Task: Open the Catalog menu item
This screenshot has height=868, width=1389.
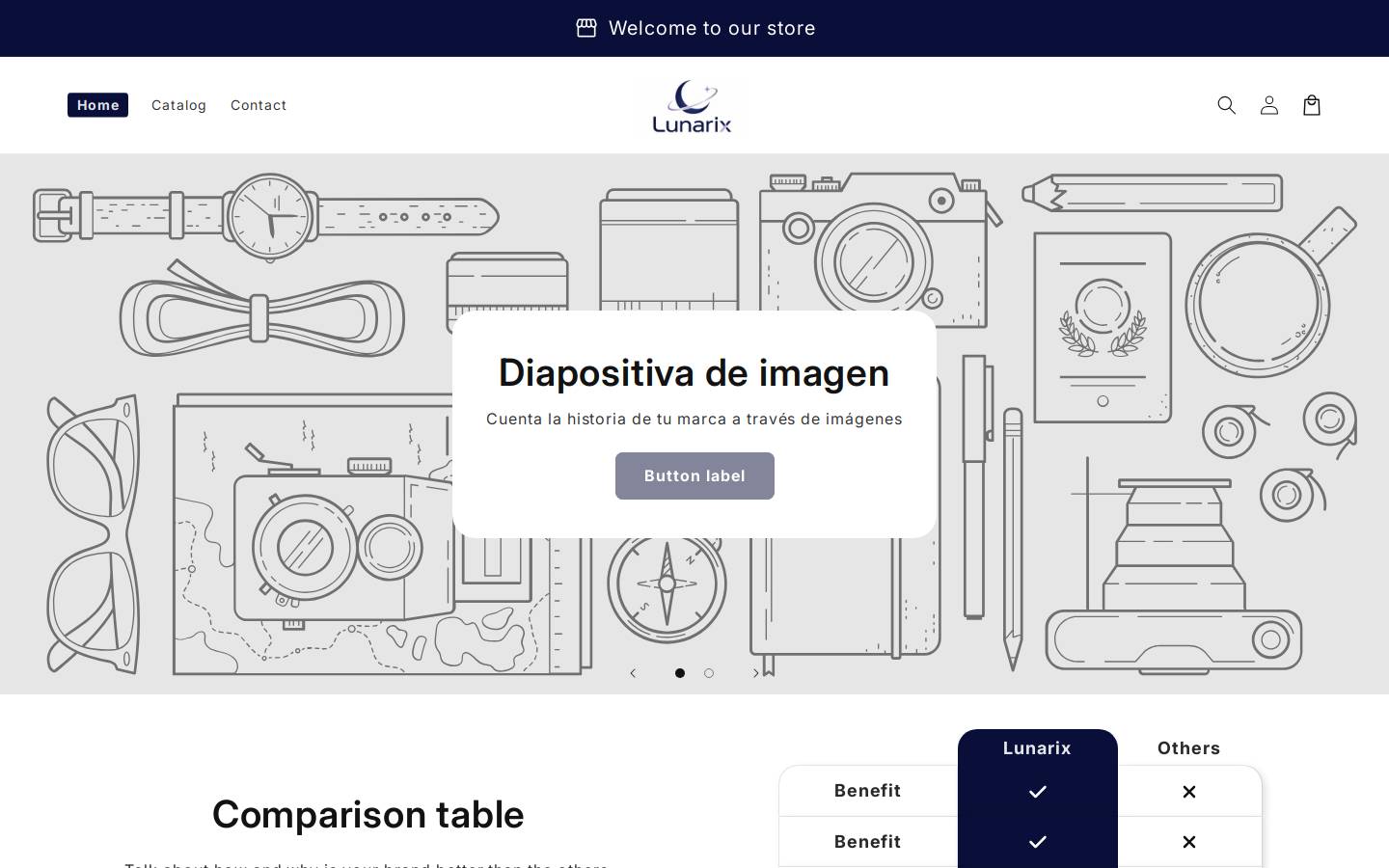Action: 178,105
